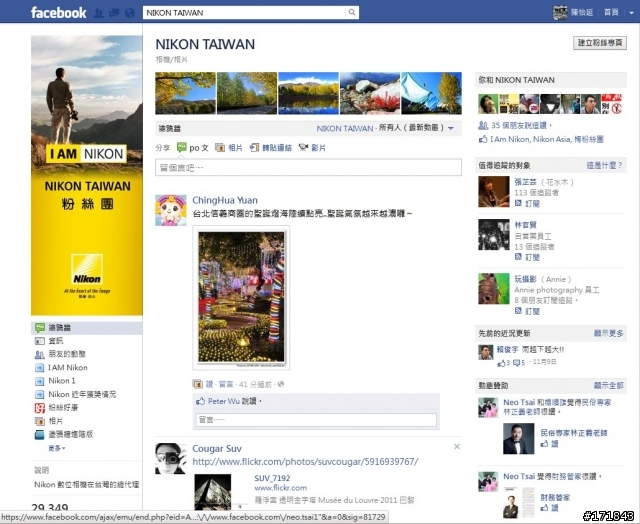Select the Wall item in left sidebar
Image resolution: width=640 pixels, height=524 pixels.
[x=87, y=328]
